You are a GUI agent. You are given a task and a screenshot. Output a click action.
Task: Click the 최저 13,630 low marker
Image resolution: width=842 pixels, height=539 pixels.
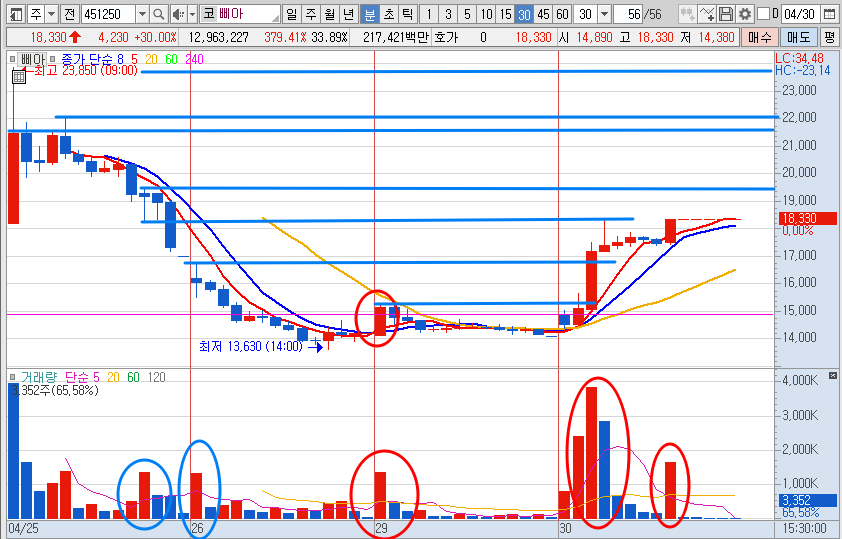click(251, 346)
